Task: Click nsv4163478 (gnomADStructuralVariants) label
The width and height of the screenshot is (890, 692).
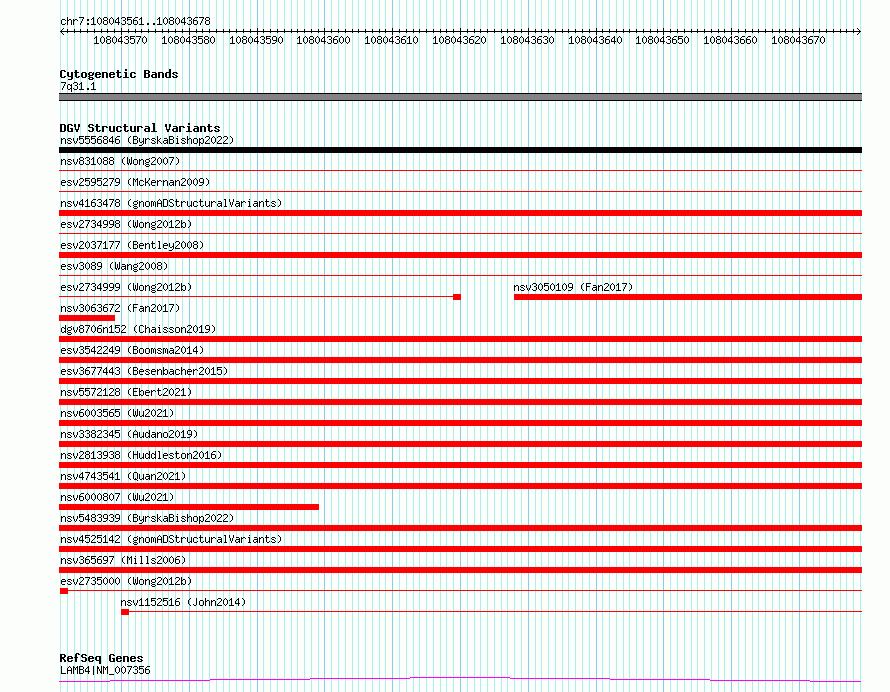Action: point(171,203)
